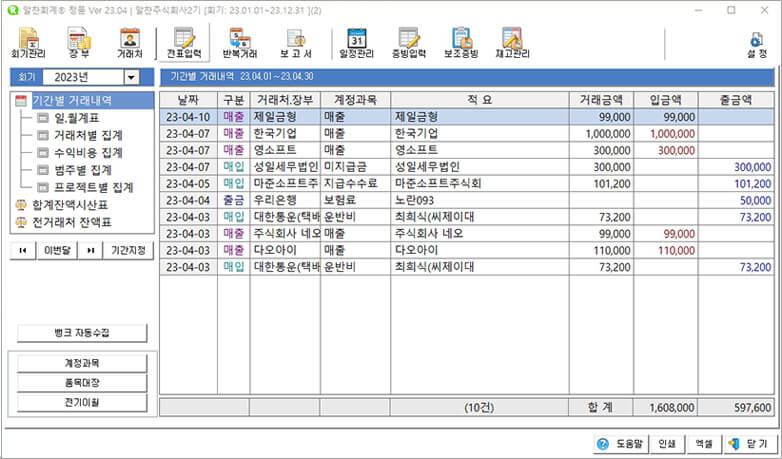The image size is (782, 459).
Task: Open the 설정 settings icon
Action: click(x=757, y=46)
